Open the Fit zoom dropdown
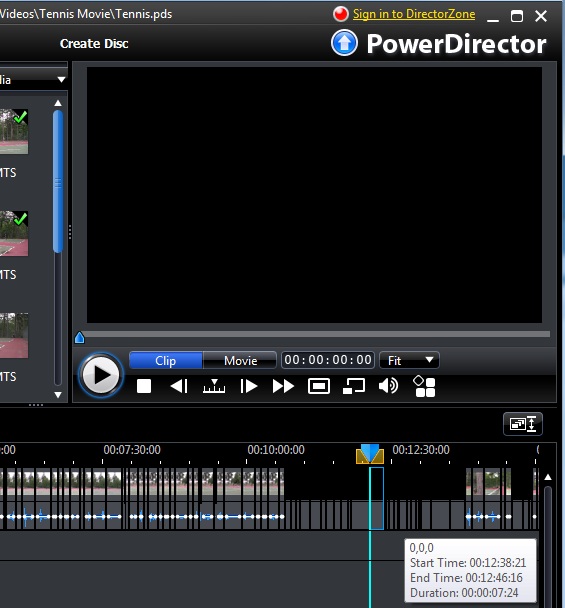Viewport: 565px width, 608px height. [x=409, y=360]
